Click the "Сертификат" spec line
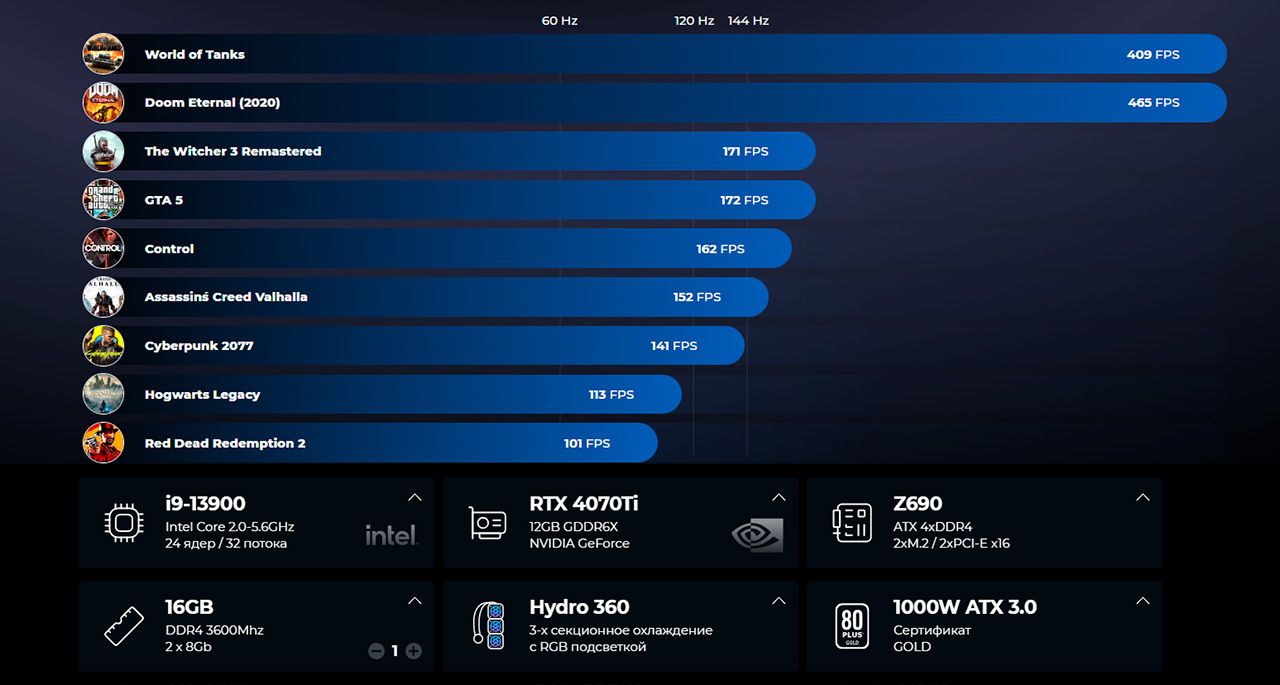1280x685 pixels. click(932, 631)
